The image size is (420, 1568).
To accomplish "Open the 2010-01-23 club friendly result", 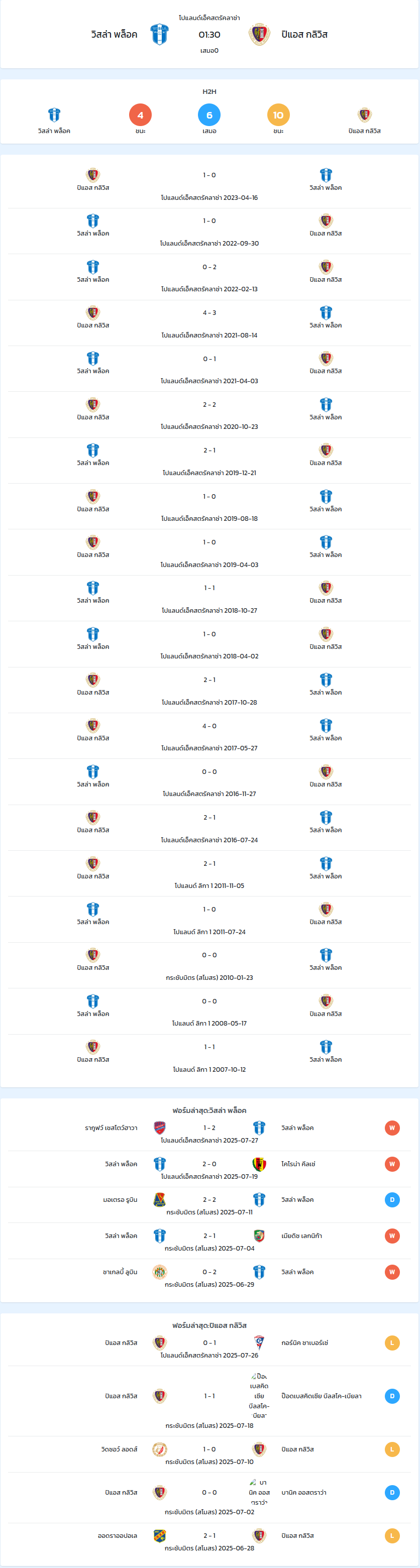I will (209, 965).
